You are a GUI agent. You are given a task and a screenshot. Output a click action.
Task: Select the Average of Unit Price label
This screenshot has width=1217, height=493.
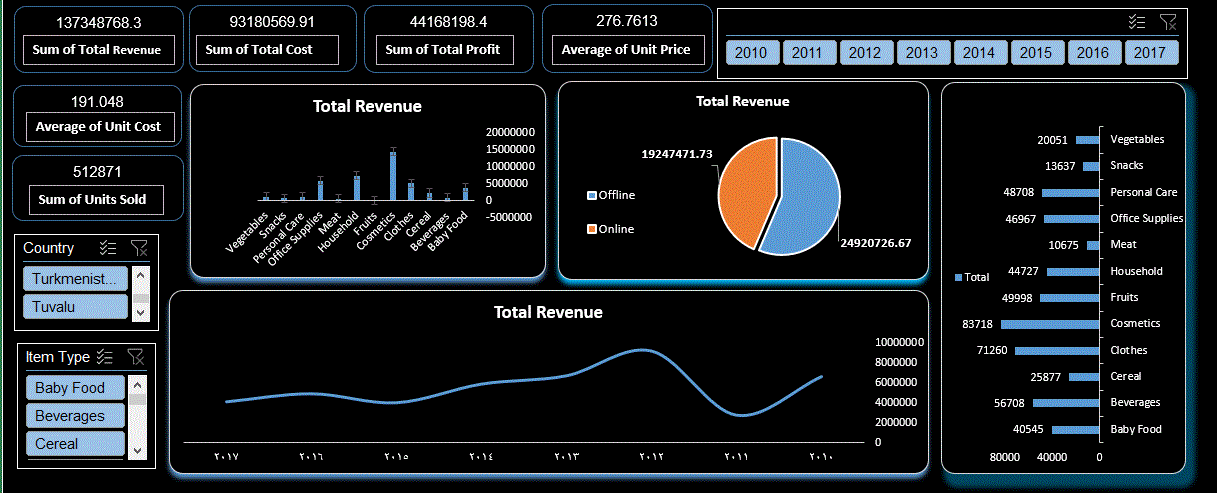[626, 49]
